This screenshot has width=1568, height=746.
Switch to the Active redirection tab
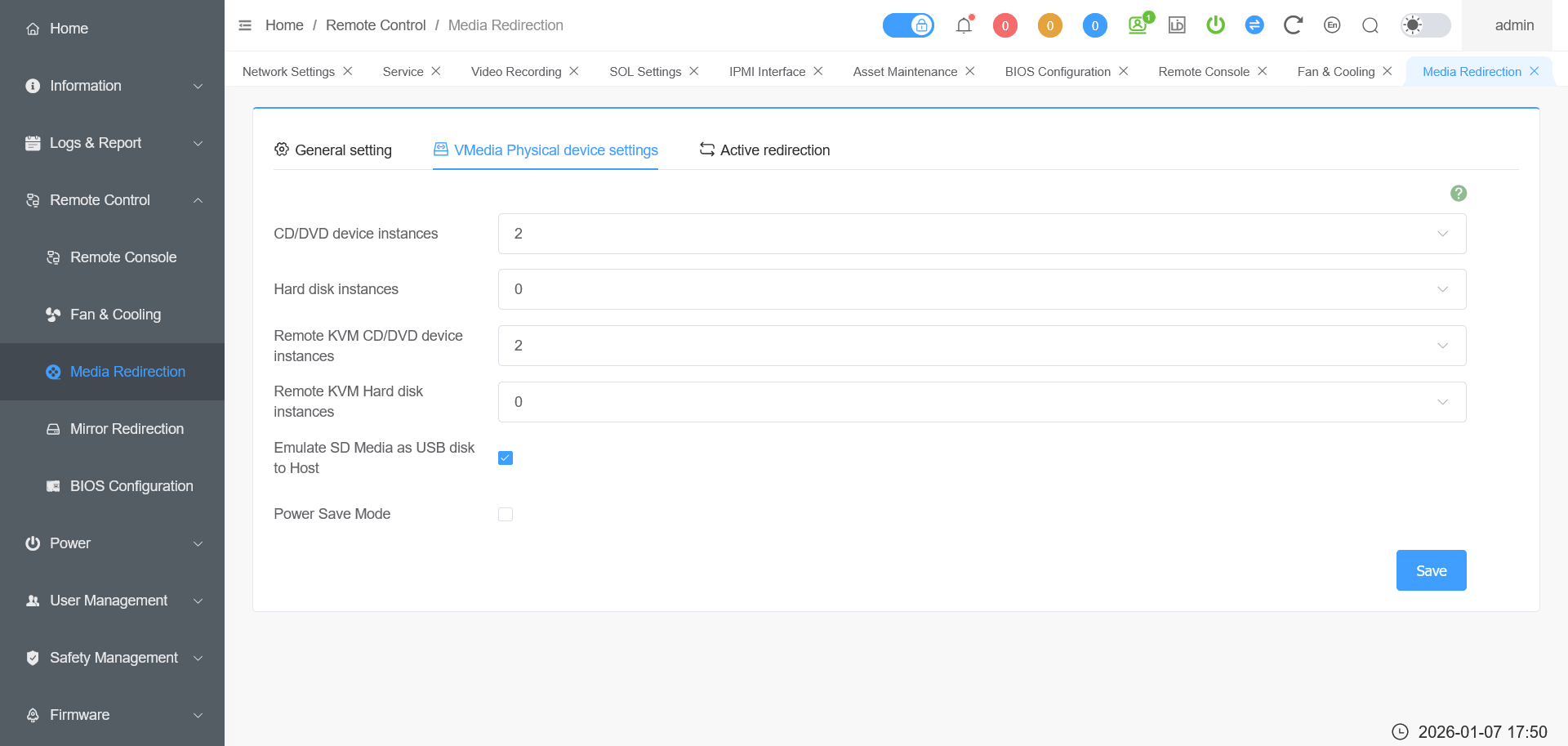tap(764, 150)
